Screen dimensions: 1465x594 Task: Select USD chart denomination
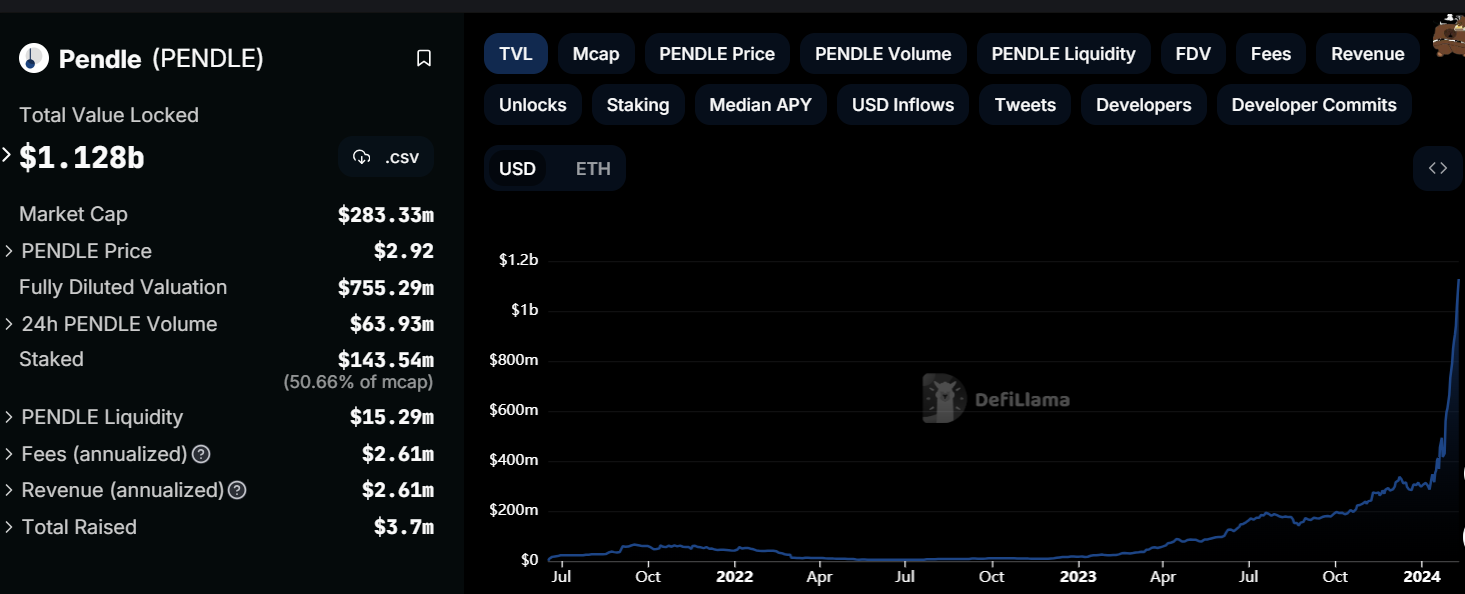[x=517, y=168]
